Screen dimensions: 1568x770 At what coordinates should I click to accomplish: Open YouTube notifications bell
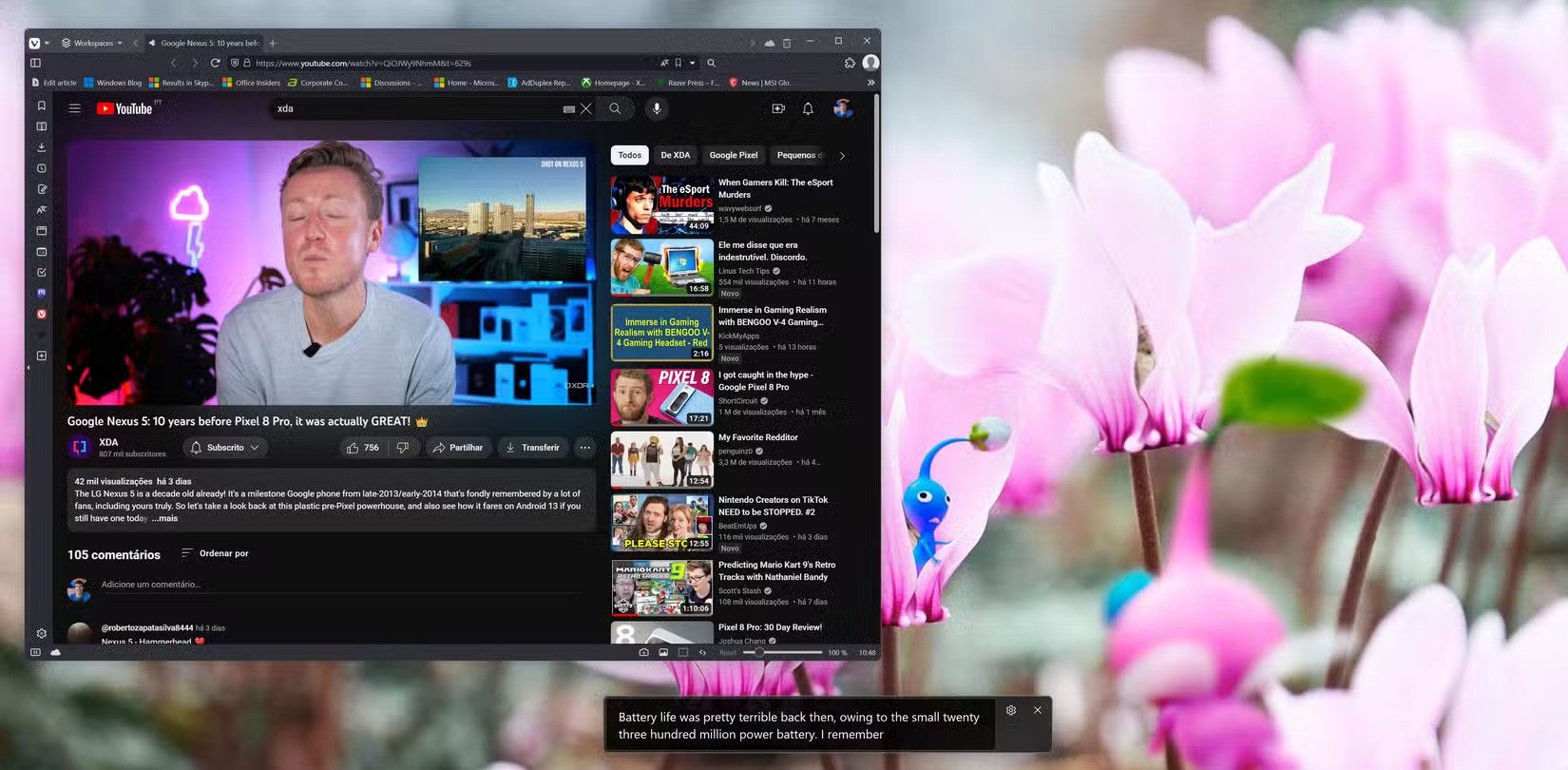click(x=808, y=108)
